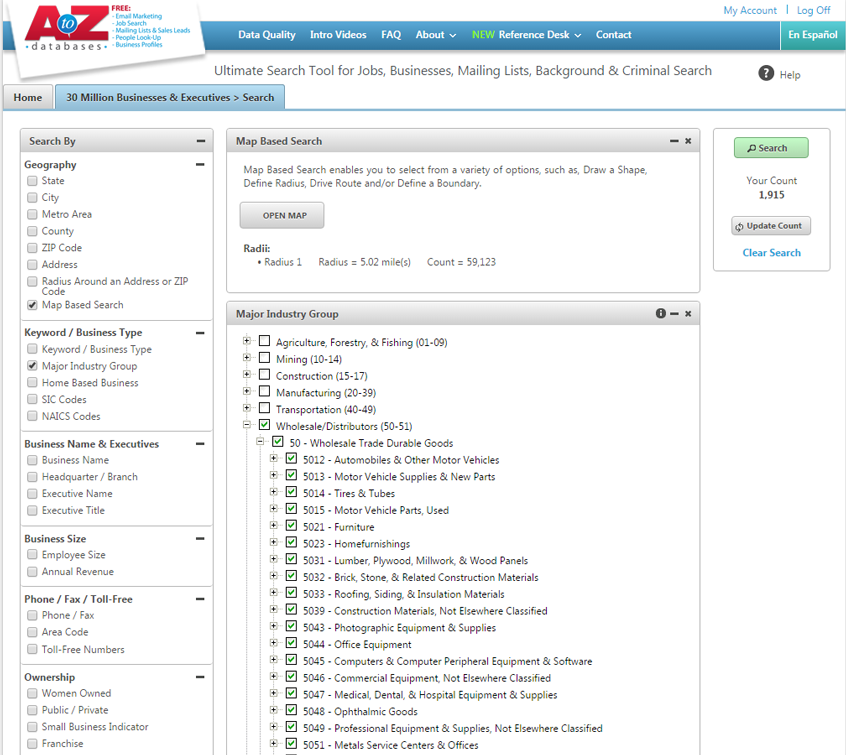This screenshot has width=846, height=755.
Task: Collapse the Search By panel
Action: pos(201,141)
